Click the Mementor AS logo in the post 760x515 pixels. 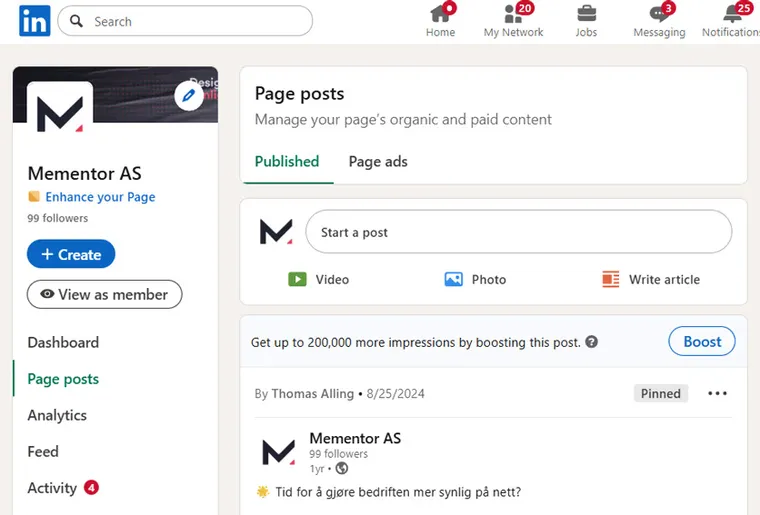[278, 452]
